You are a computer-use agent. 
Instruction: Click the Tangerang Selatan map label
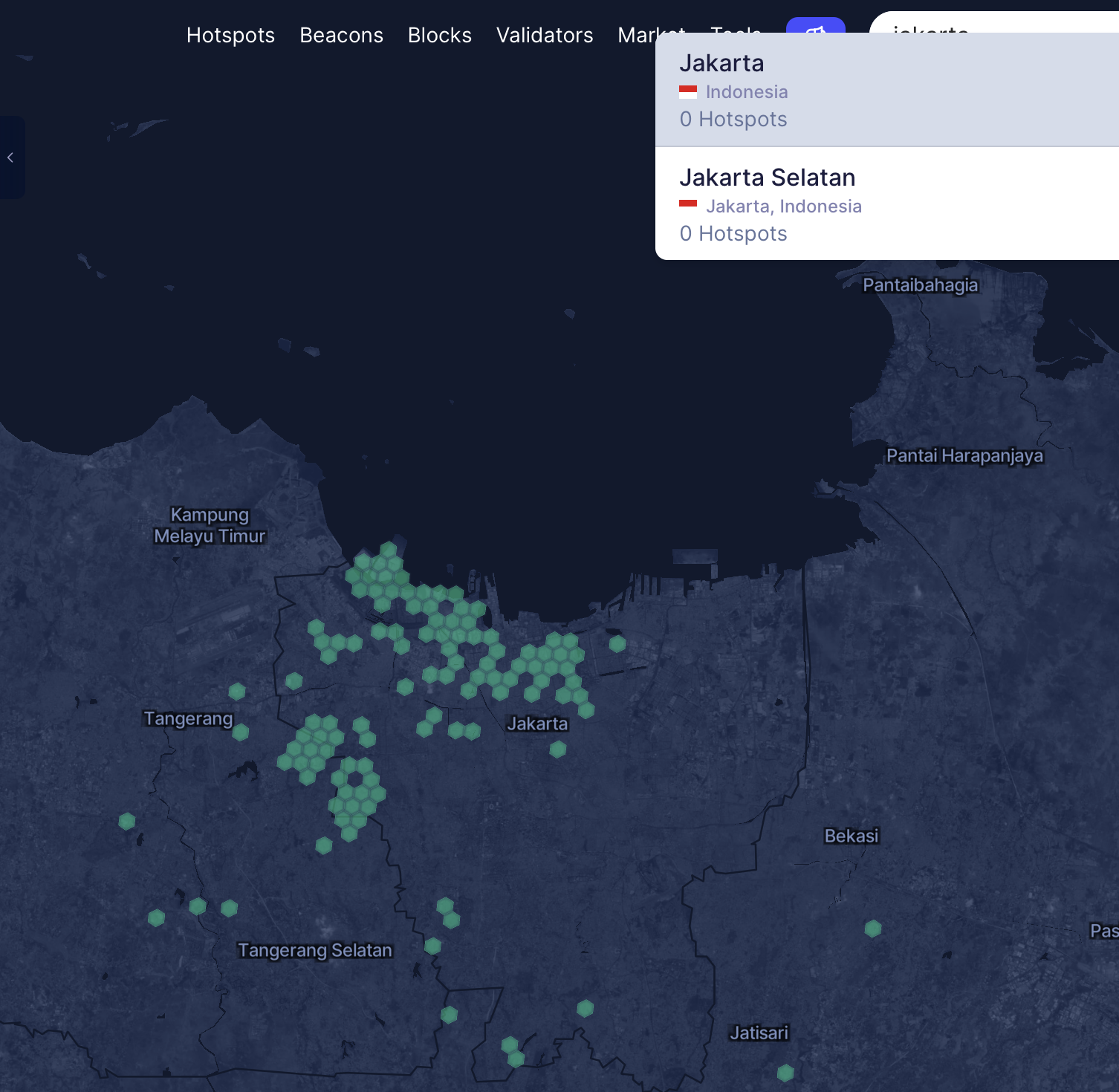click(x=314, y=950)
